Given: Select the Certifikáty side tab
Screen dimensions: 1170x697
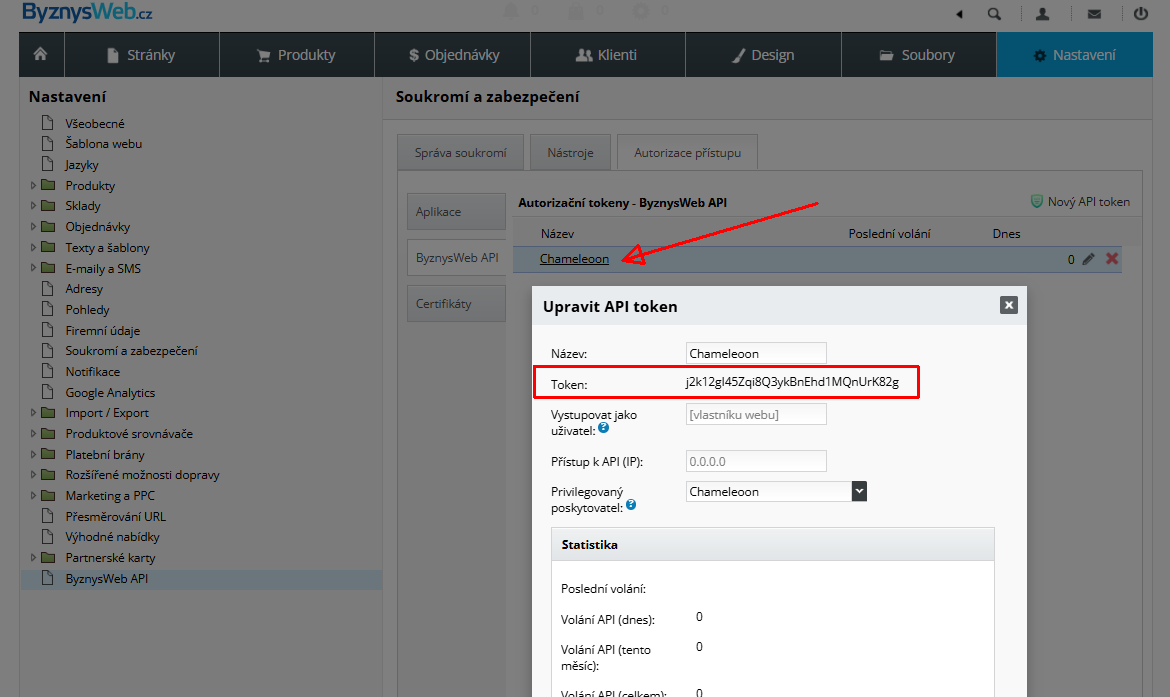Looking at the screenshot, I should pyautogui.click(x=456, y=304).
